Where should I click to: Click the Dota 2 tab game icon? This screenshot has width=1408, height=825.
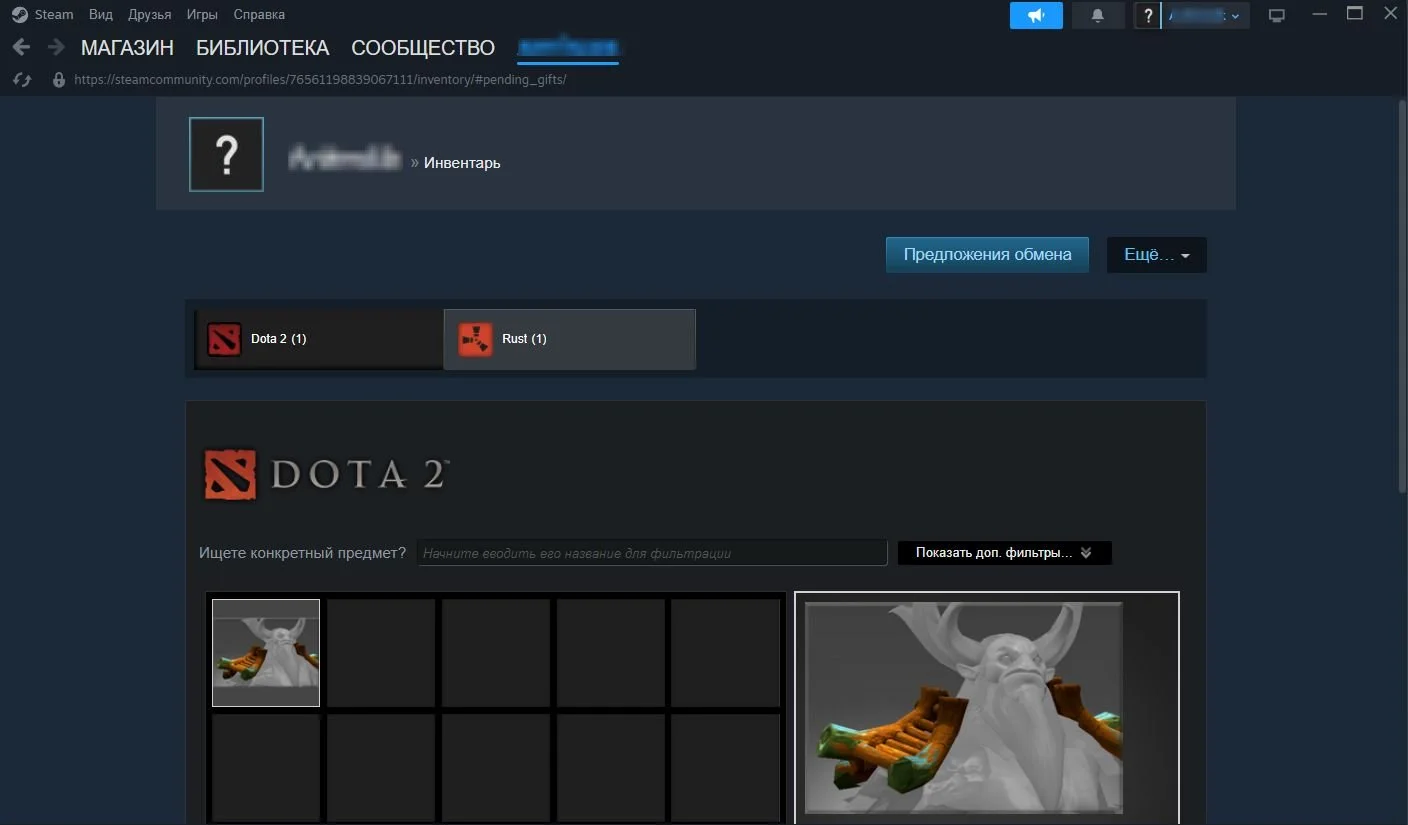[224, 339]
